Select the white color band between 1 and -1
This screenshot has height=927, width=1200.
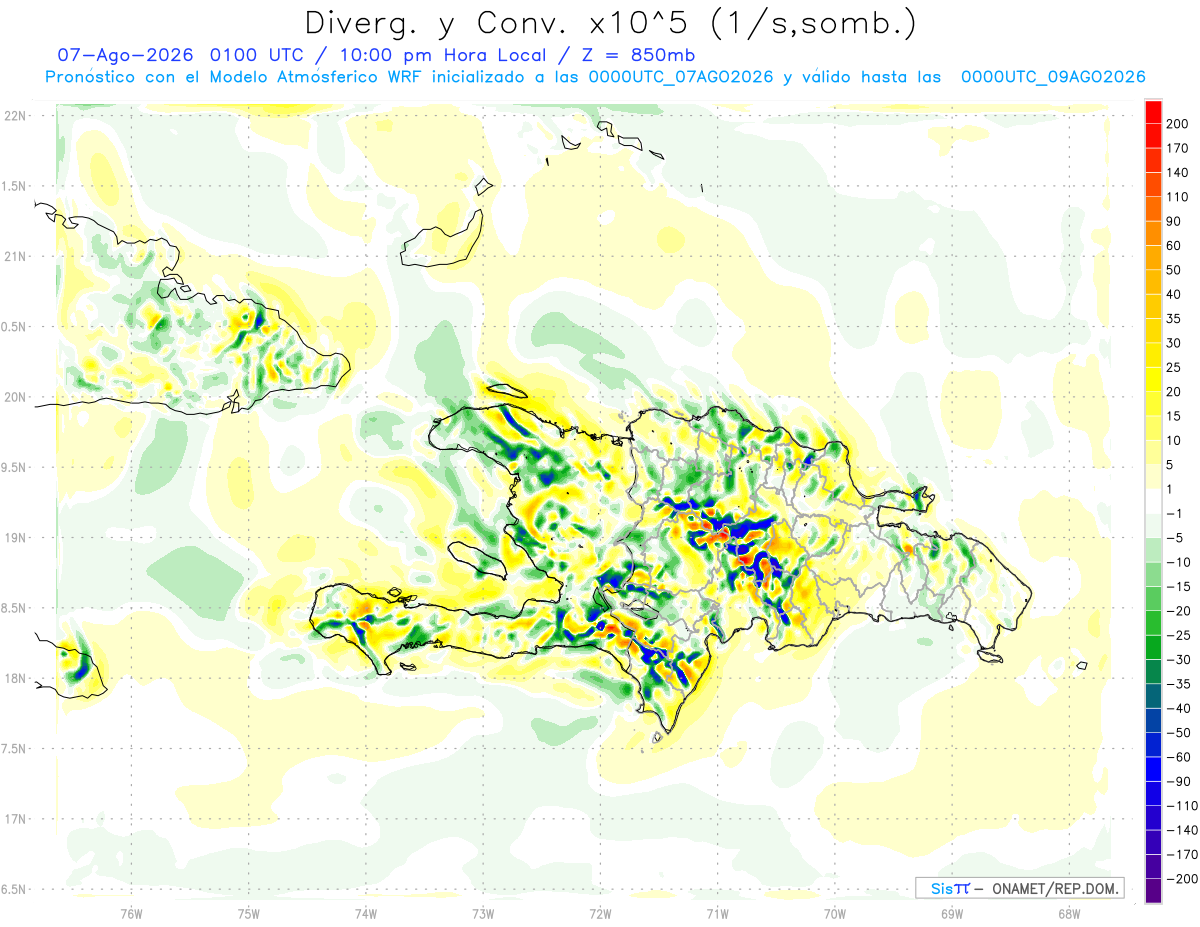1153,501
